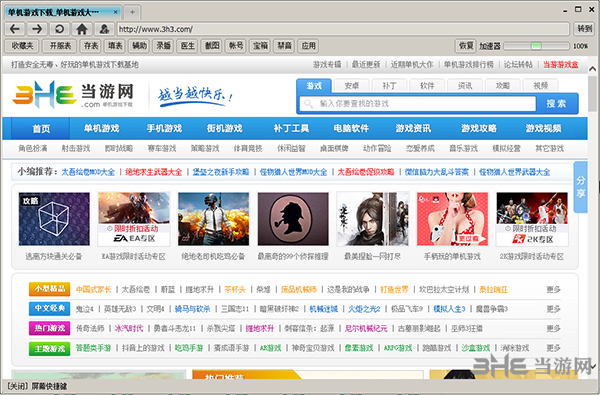Click the red 当游游戏盒 link
Viewport: 600px width, 395px height.
click(561, 65)
